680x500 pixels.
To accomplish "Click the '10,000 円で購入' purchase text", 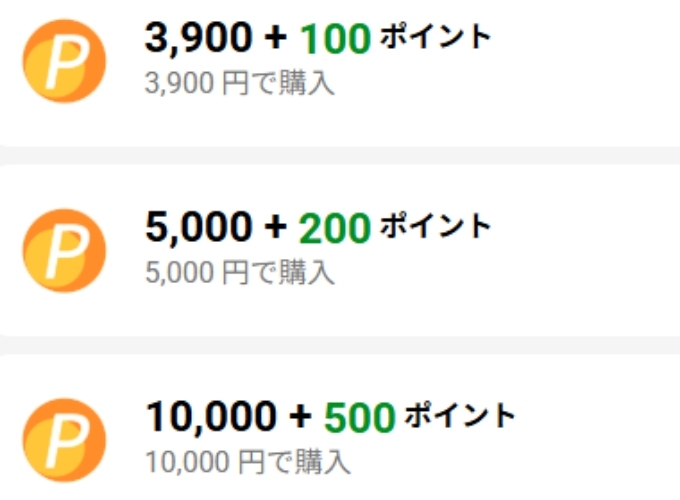I will coord(248,462).
